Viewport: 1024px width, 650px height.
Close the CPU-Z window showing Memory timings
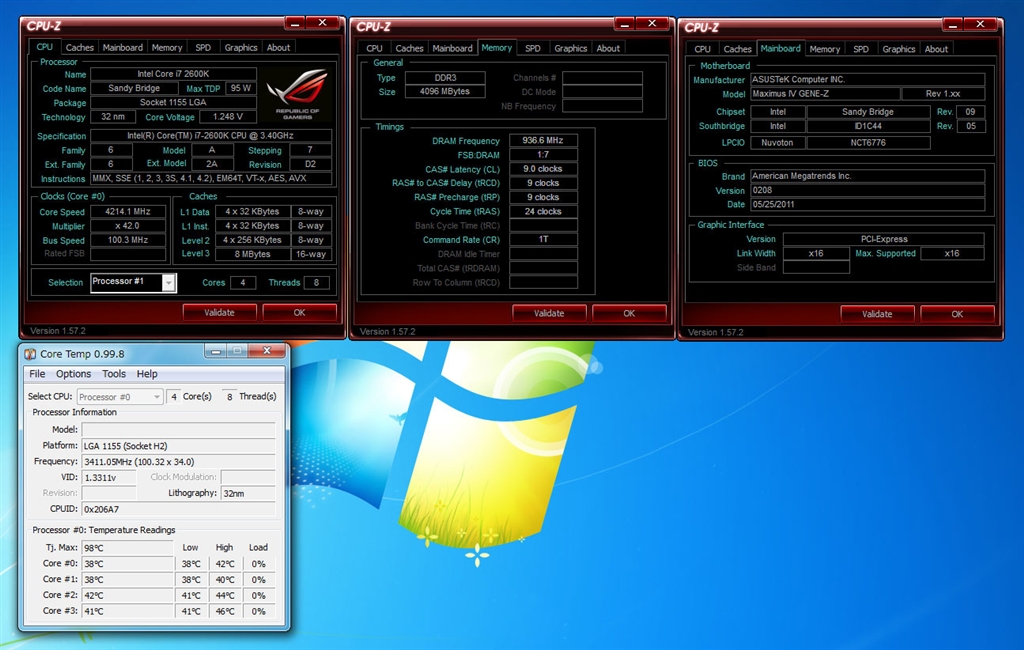pyautogui.click(x=651, y=23)
